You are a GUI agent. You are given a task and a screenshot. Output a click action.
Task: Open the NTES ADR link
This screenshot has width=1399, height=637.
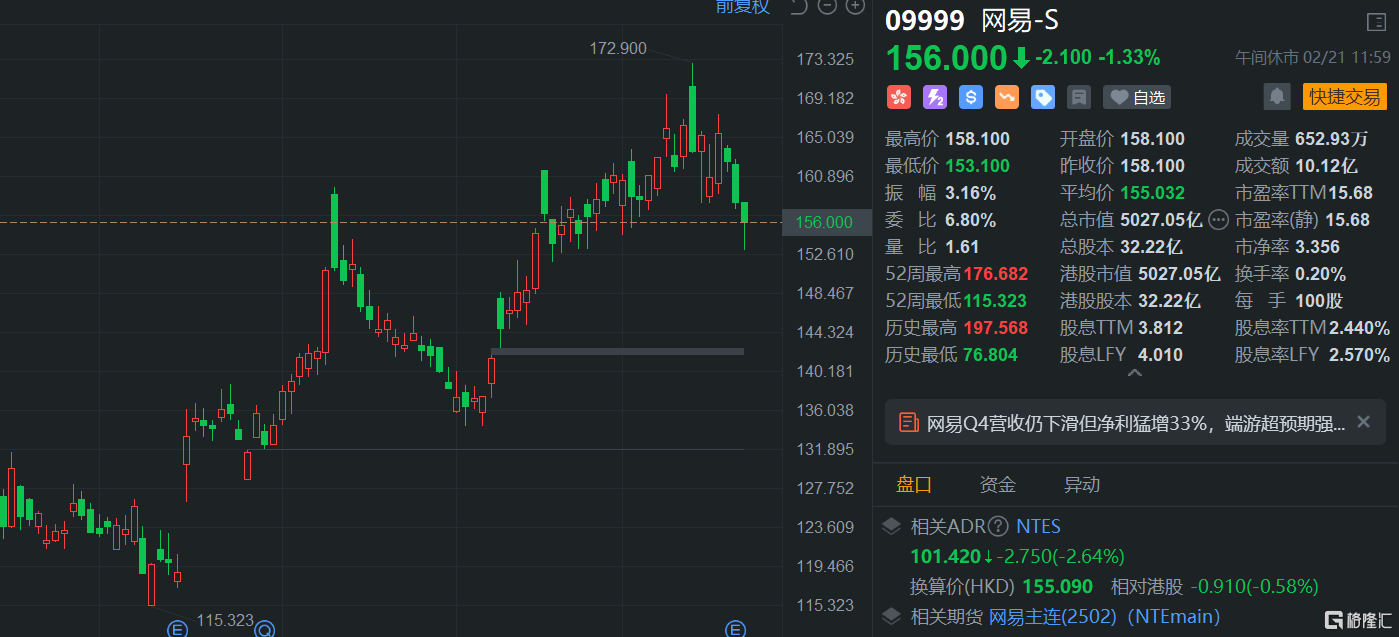(x=1038, y=527)
